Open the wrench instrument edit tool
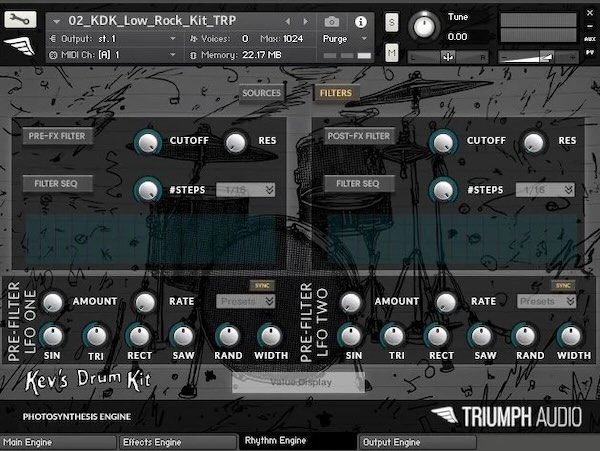The image size is (600, 451). pyautogui.click(x=20, y=19)
